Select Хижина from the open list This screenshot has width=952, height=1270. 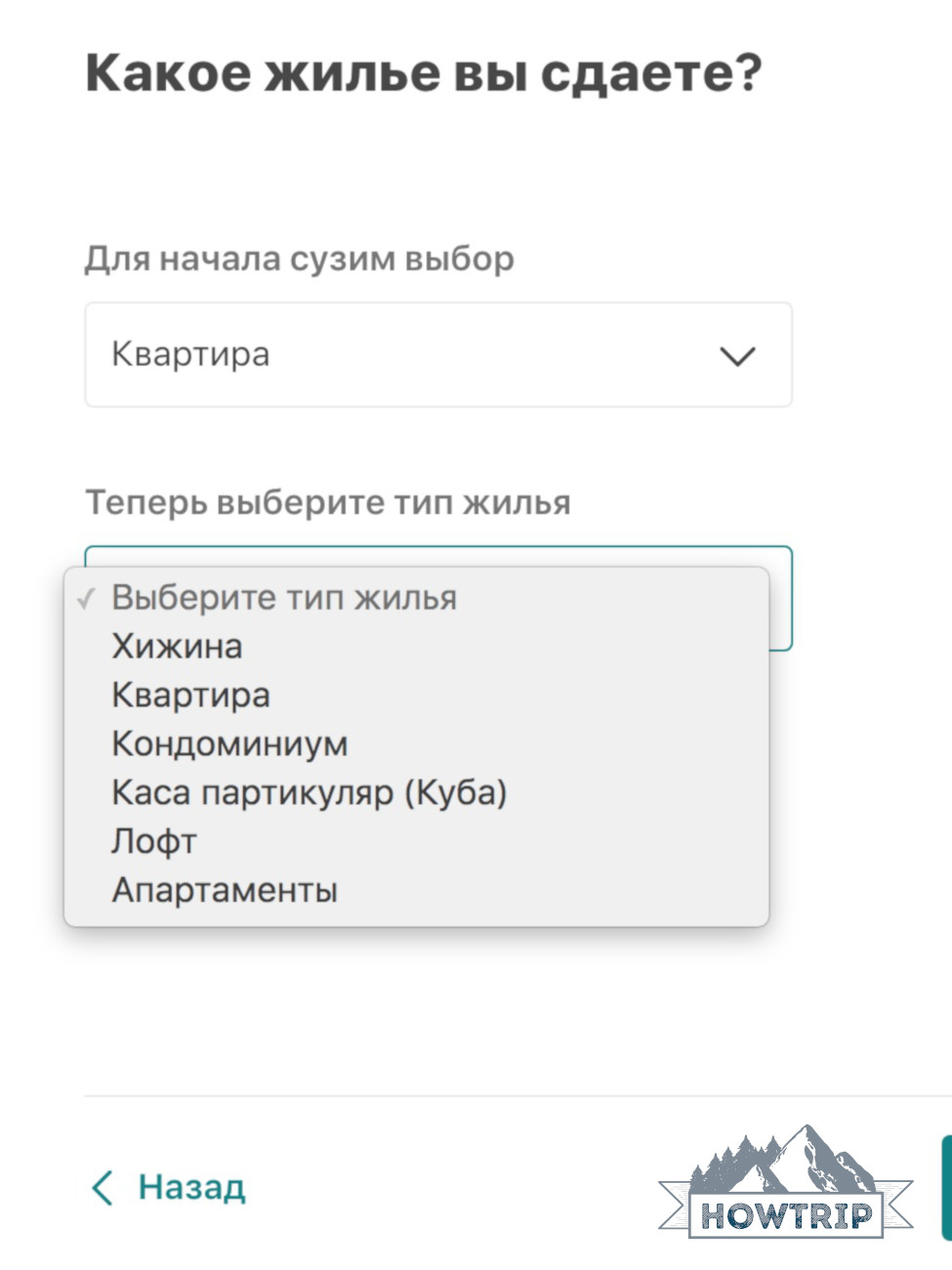click(178, 647)
